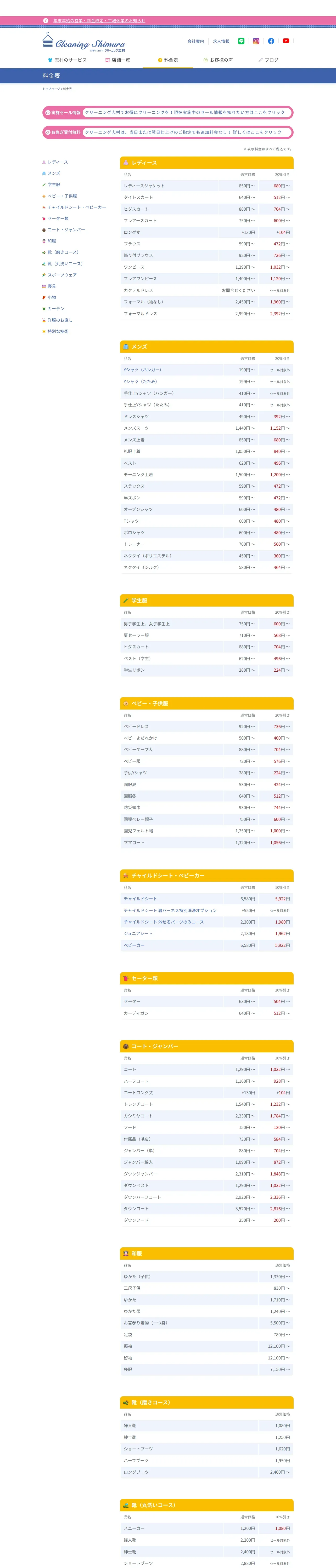
Task: Click the ネクタイ（シルク） row name
Action: pos(142,568)
